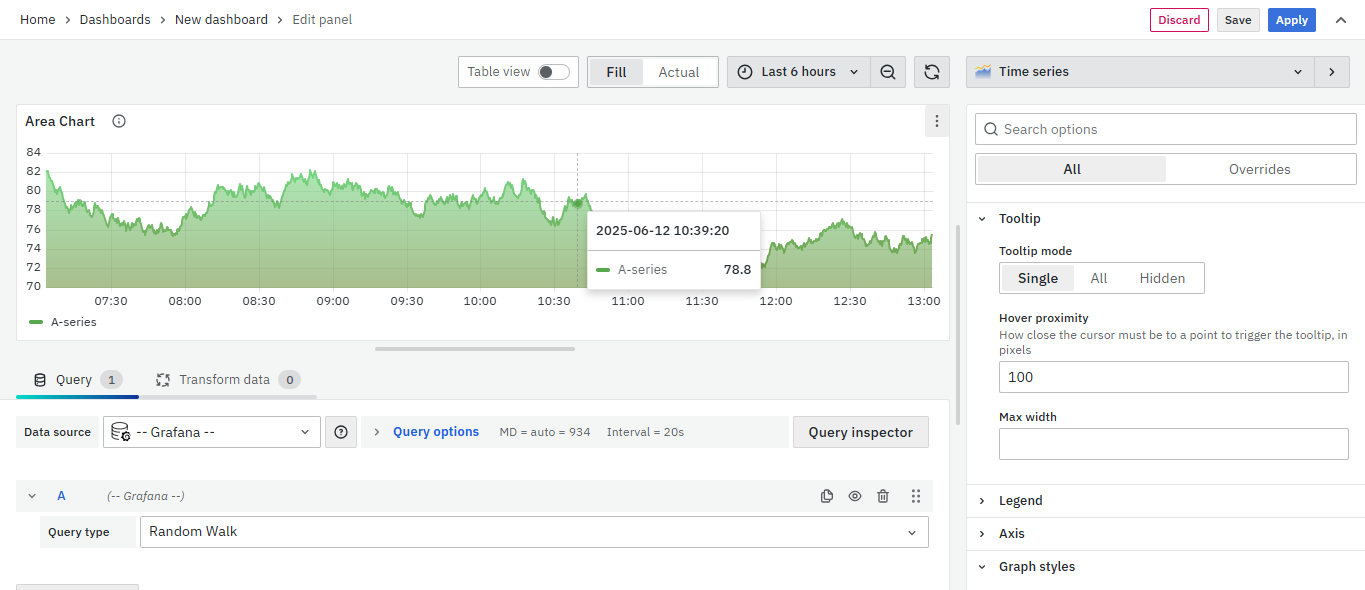This screenshot has height=590, width=1365.
Task: Open the Last 6 hours time picker
Action: tap(798, 72)
